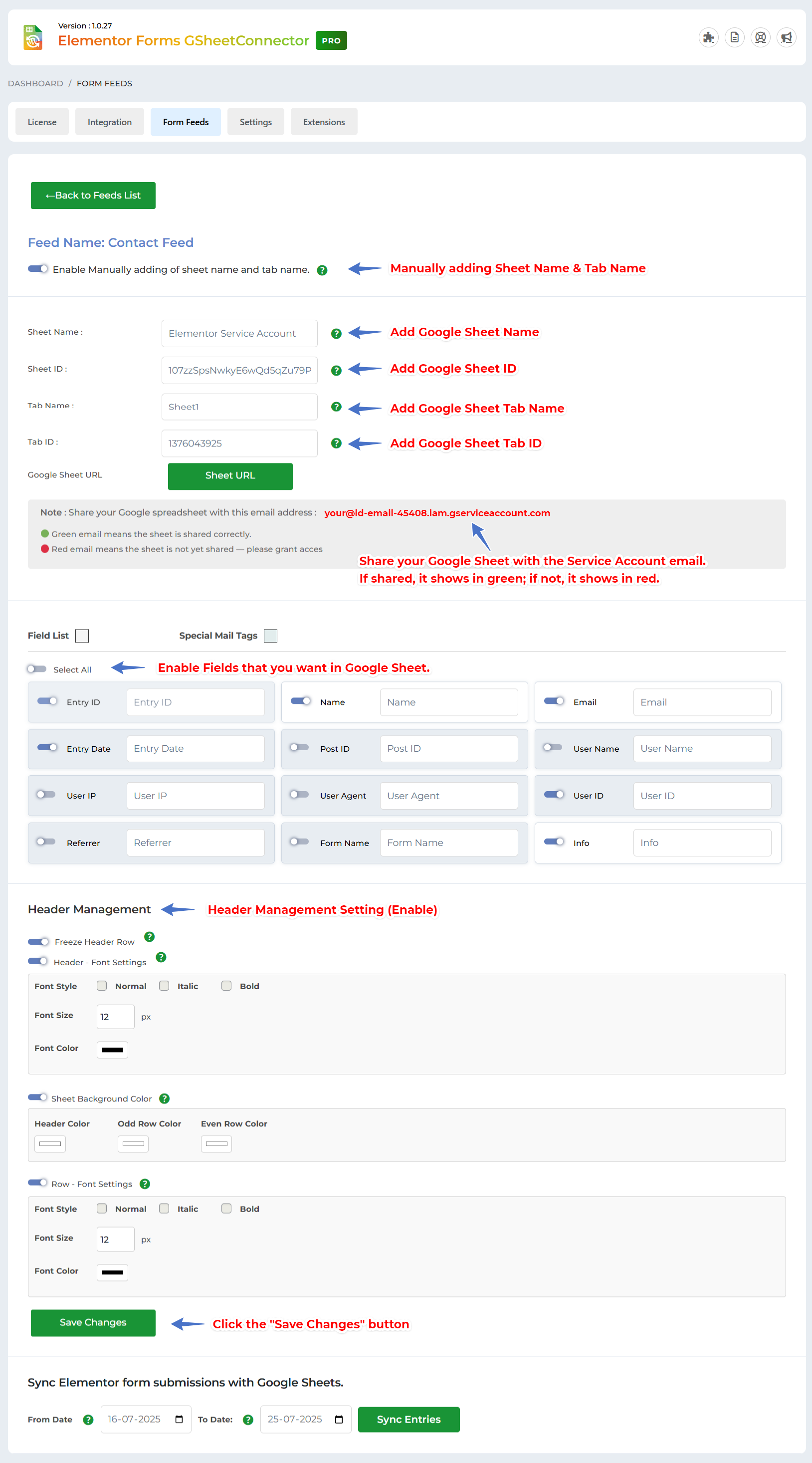Enable the Select All fields toggle

coord(37,669)
